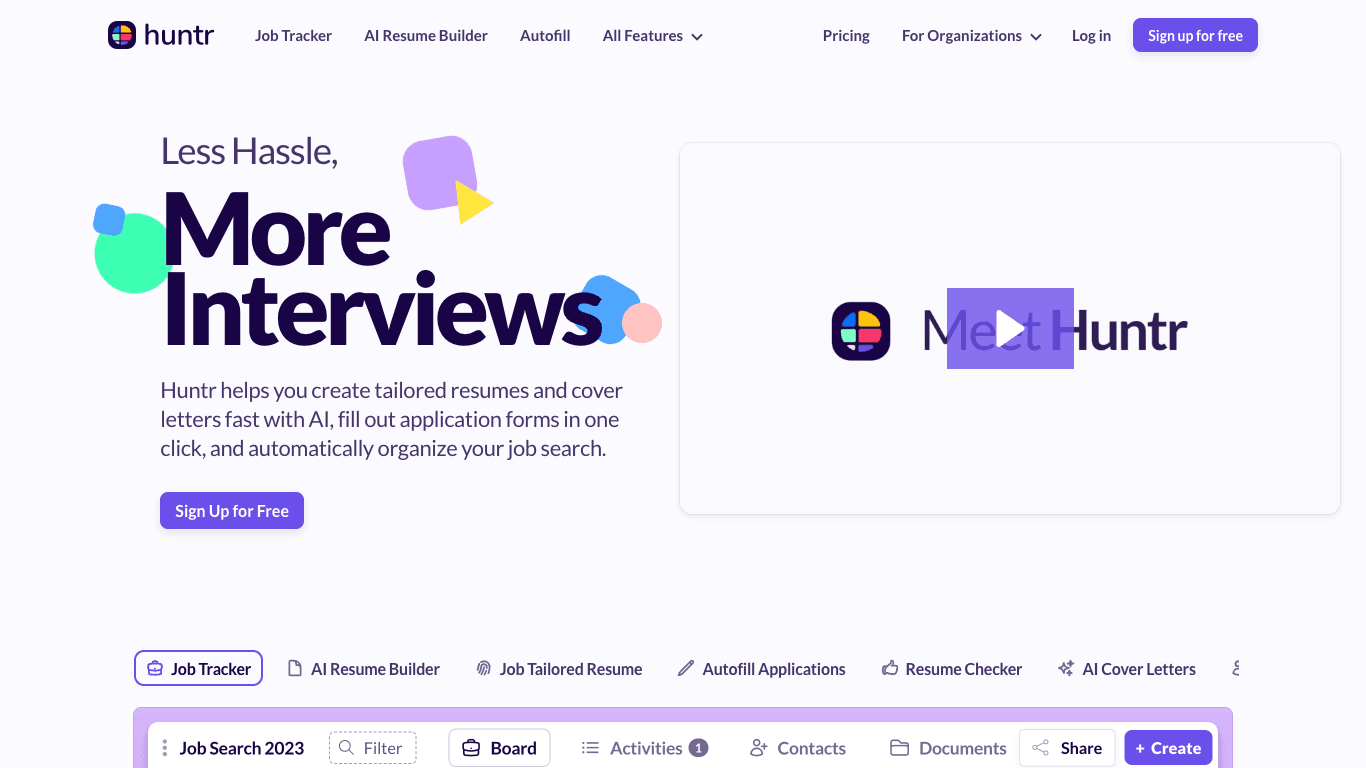This screenshot has height=768, width=1366.
Task: Play the Meet Huntr video
Action: click(x=1010, y=328)
